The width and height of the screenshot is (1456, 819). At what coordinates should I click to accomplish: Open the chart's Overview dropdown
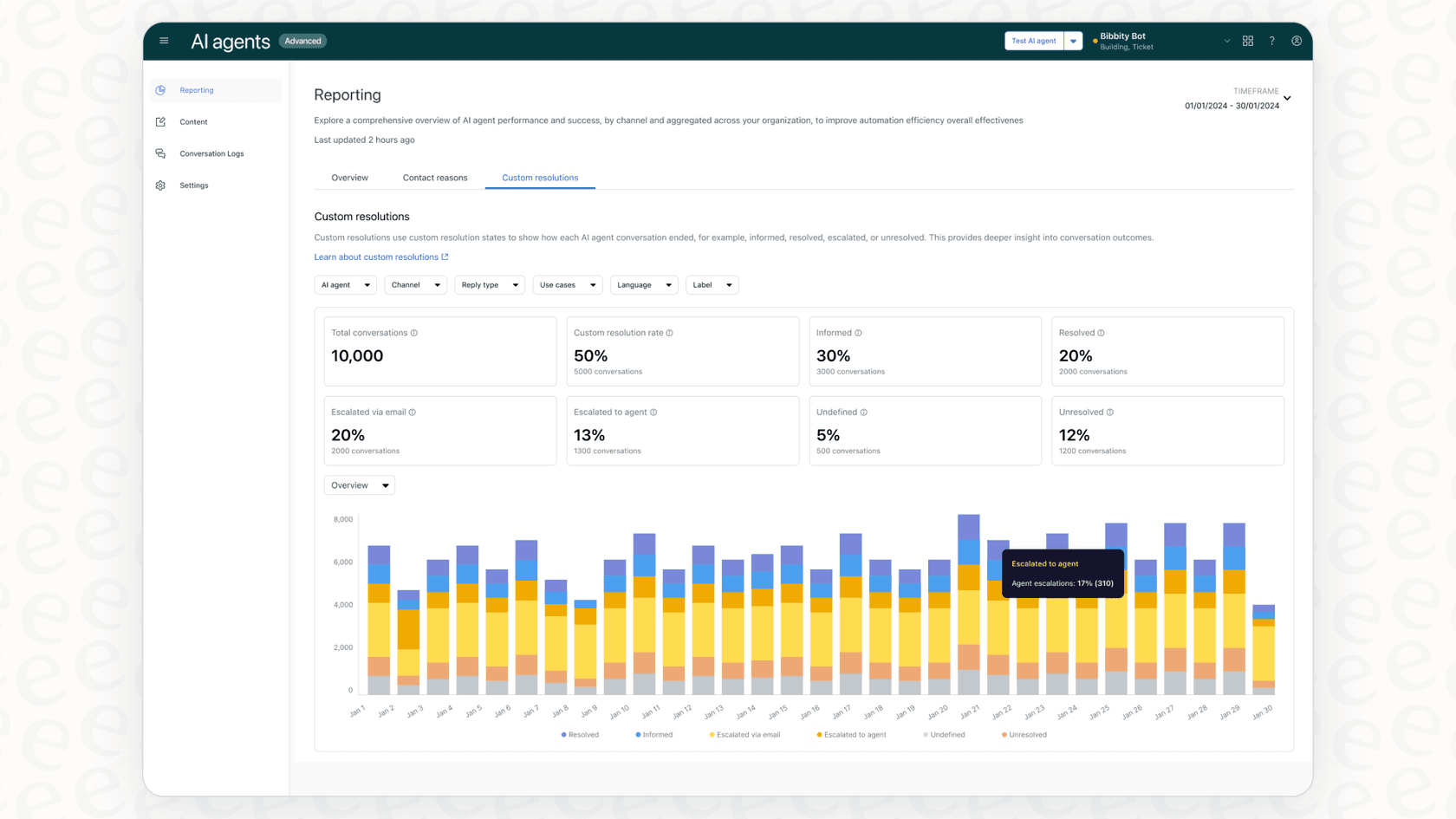(359, 484)
